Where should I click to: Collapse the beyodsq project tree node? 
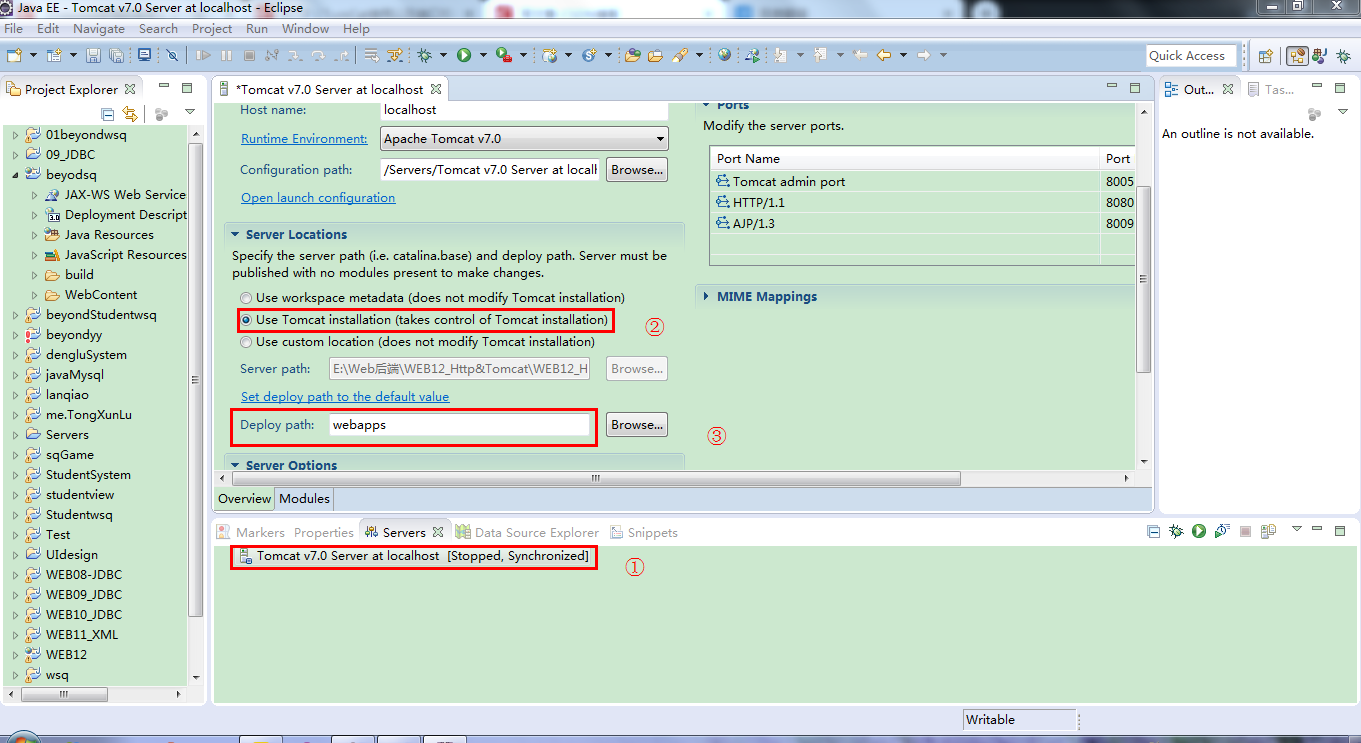coord(15,174)
